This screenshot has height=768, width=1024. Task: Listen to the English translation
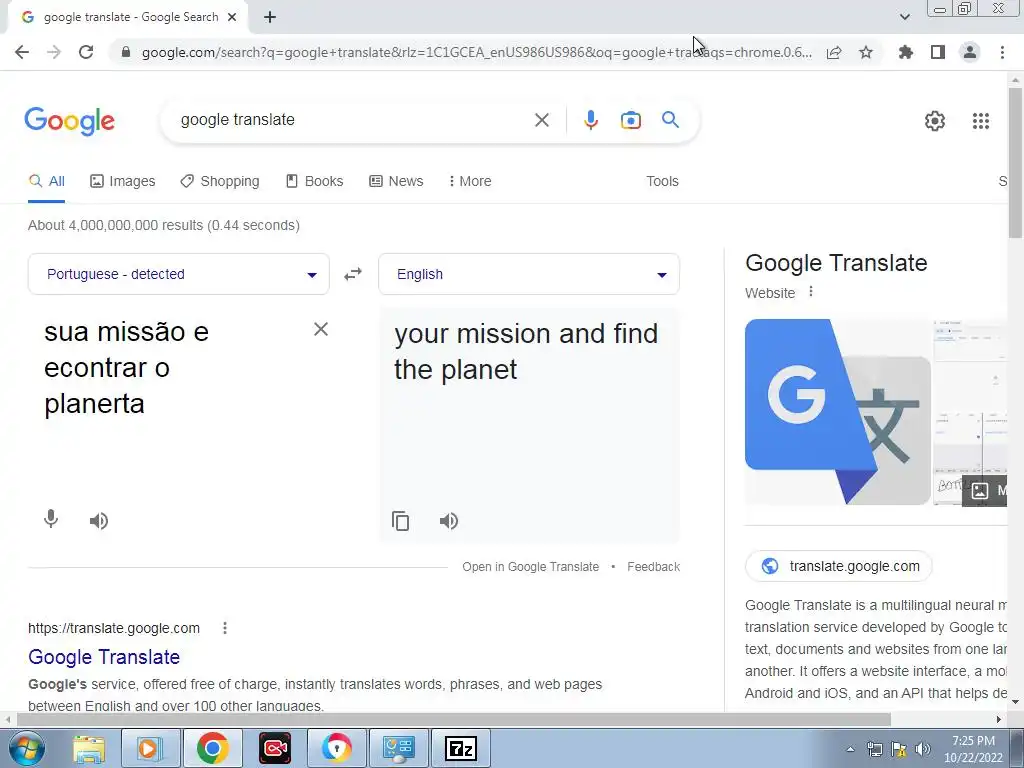(x=449, y=521)
